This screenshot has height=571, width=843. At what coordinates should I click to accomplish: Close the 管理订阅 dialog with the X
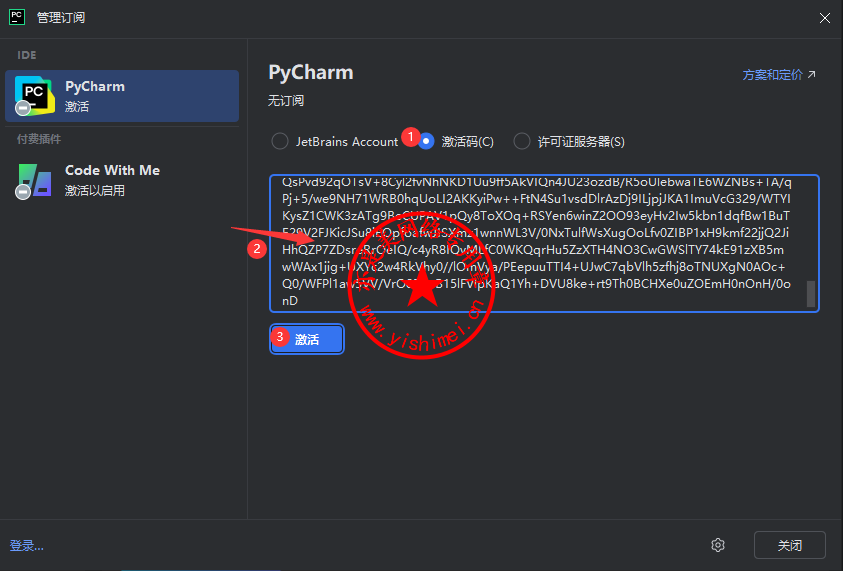[825, 17]
